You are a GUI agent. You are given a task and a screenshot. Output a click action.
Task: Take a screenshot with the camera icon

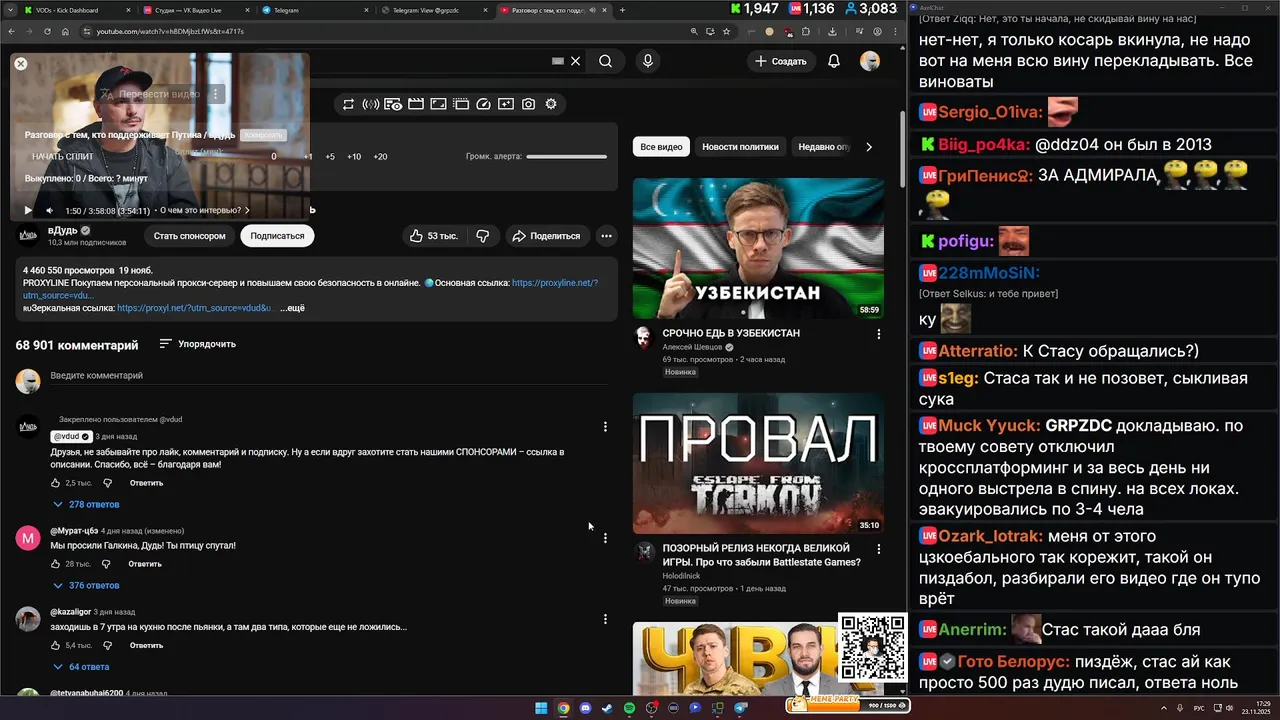[x=528, y=104]
